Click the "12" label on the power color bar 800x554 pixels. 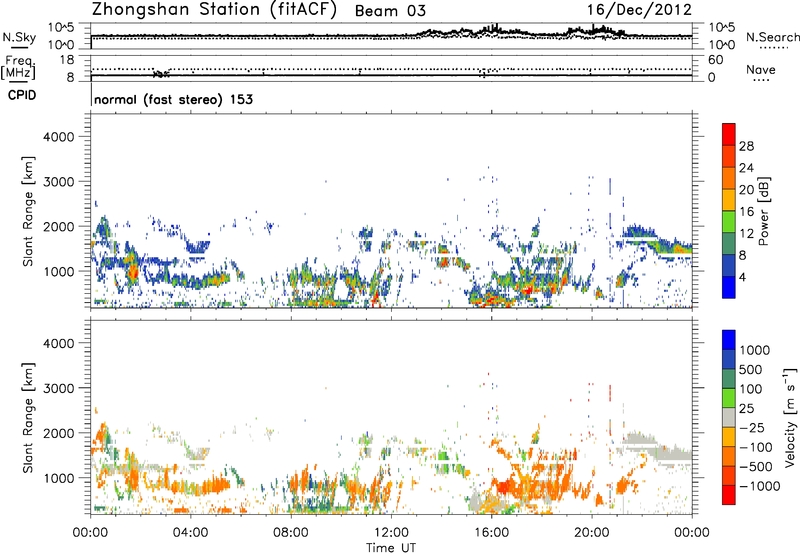click(746, 234)
